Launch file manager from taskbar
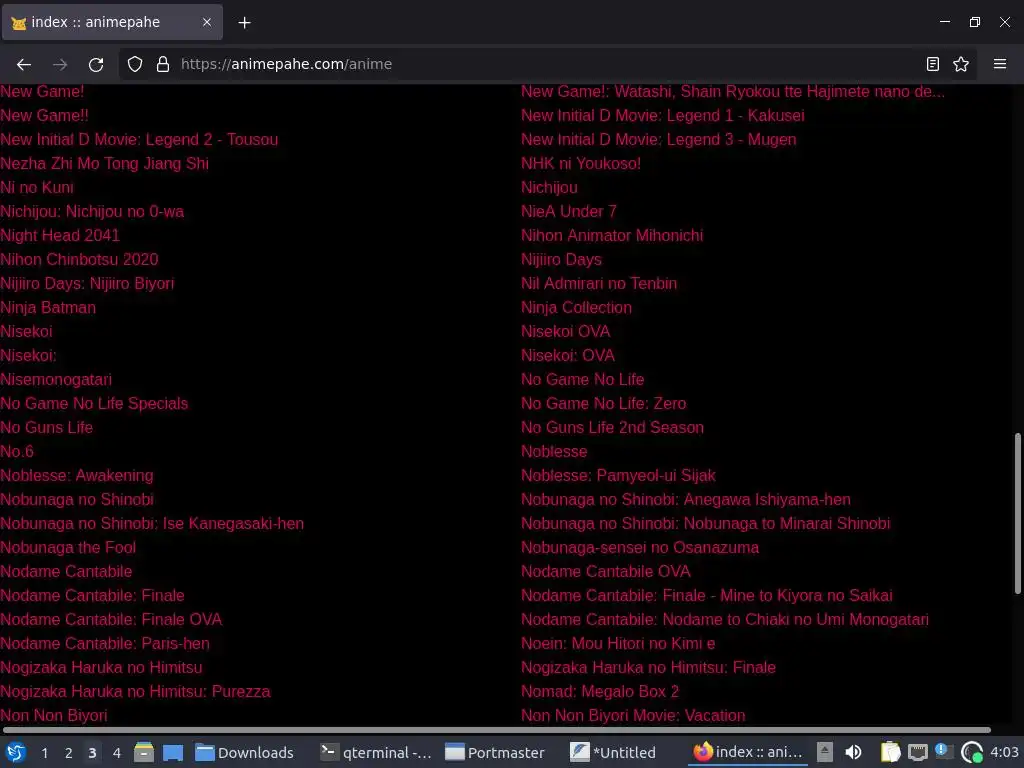This screenshot has width=1024, height=768. tap(144, 752)
